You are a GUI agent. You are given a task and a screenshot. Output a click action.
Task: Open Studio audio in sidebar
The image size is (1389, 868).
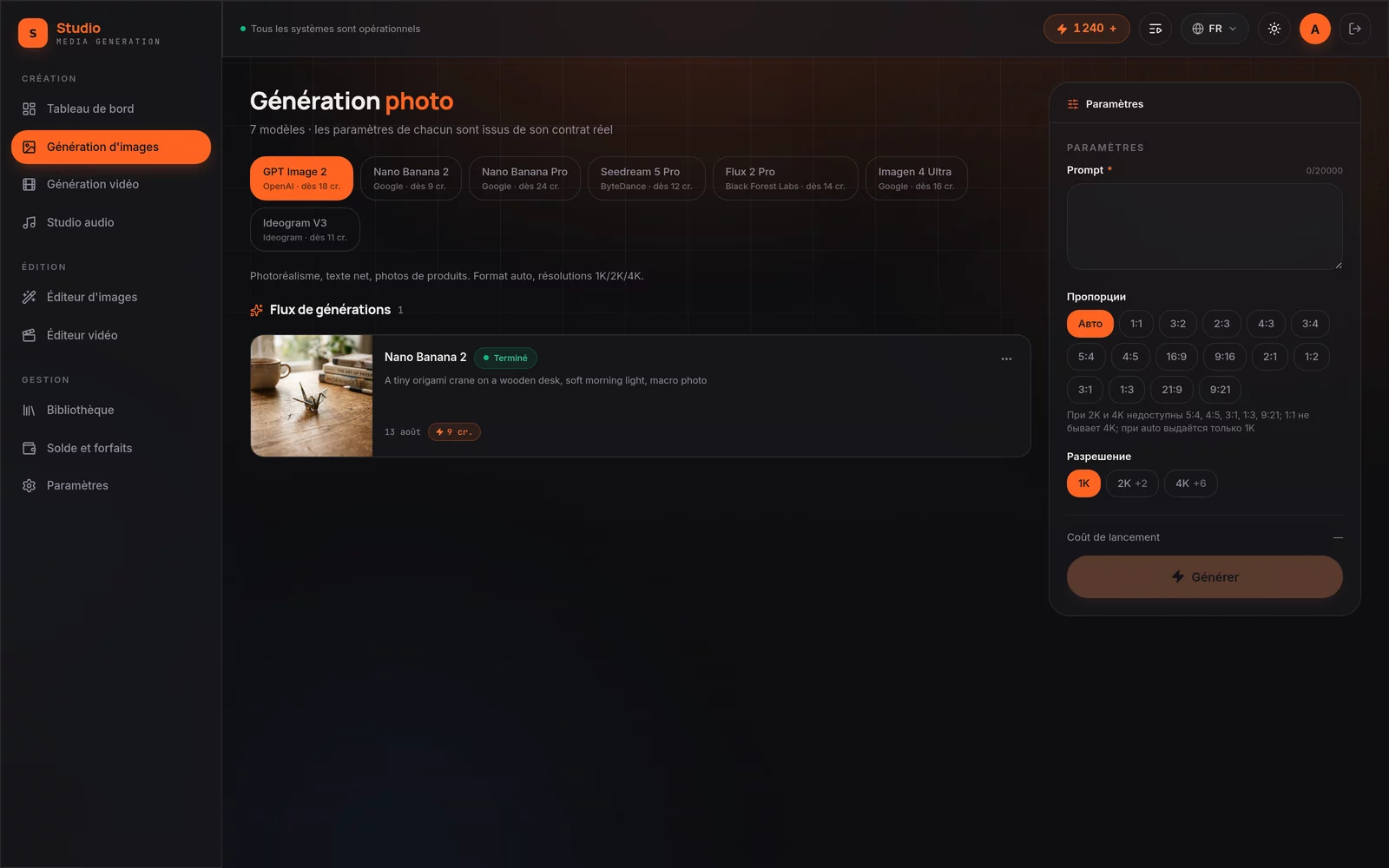111,222
